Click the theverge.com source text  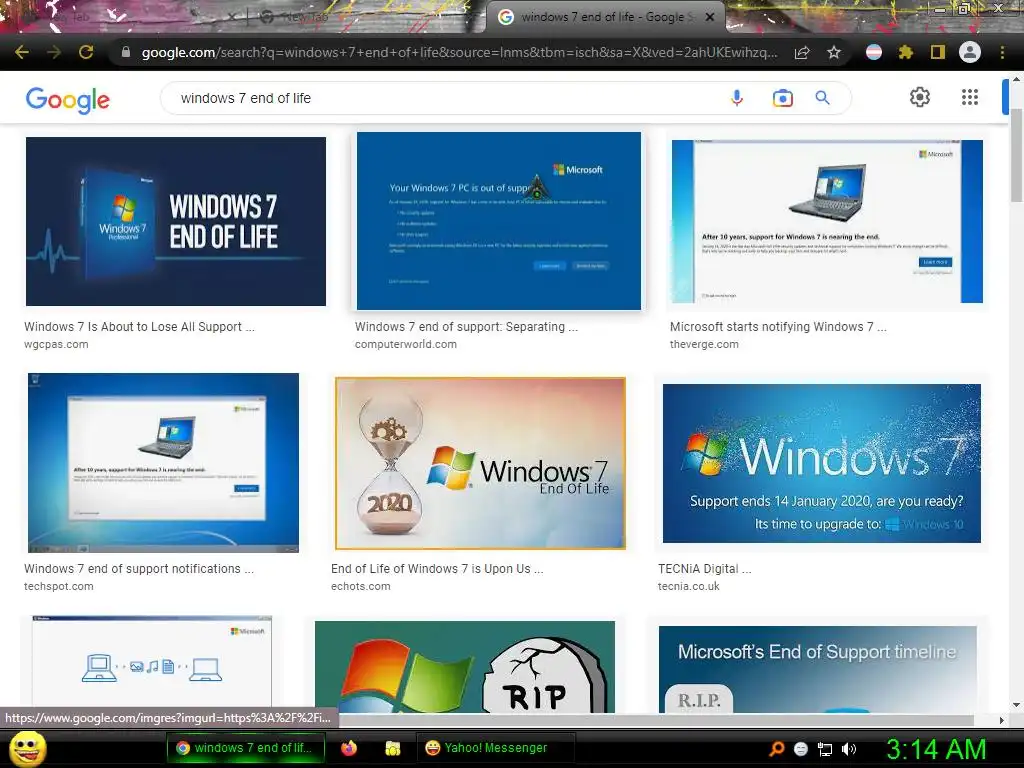click(704, 344)
